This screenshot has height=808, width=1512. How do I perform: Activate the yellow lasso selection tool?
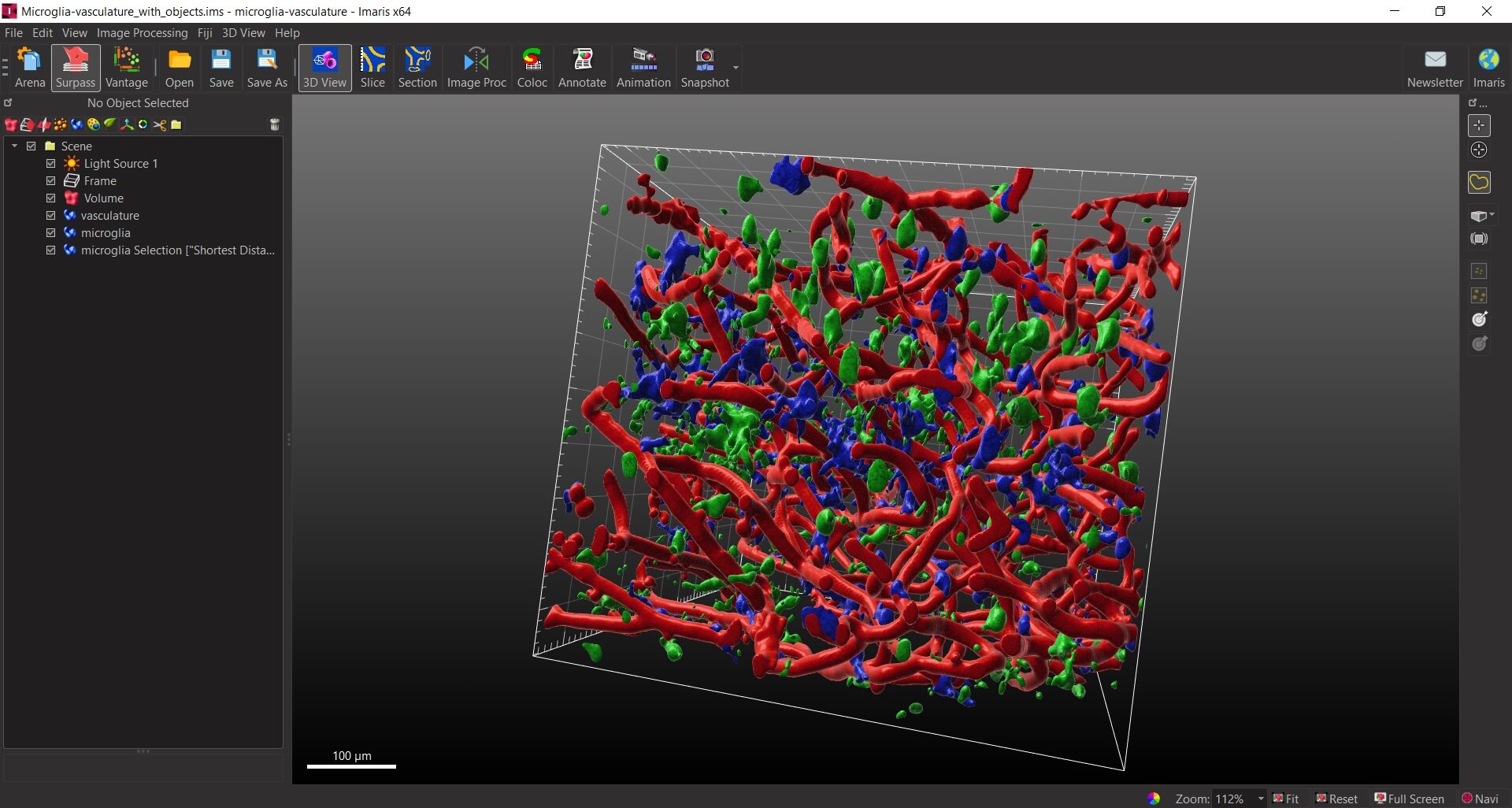pyautogui.click(x=1479, y=183)
